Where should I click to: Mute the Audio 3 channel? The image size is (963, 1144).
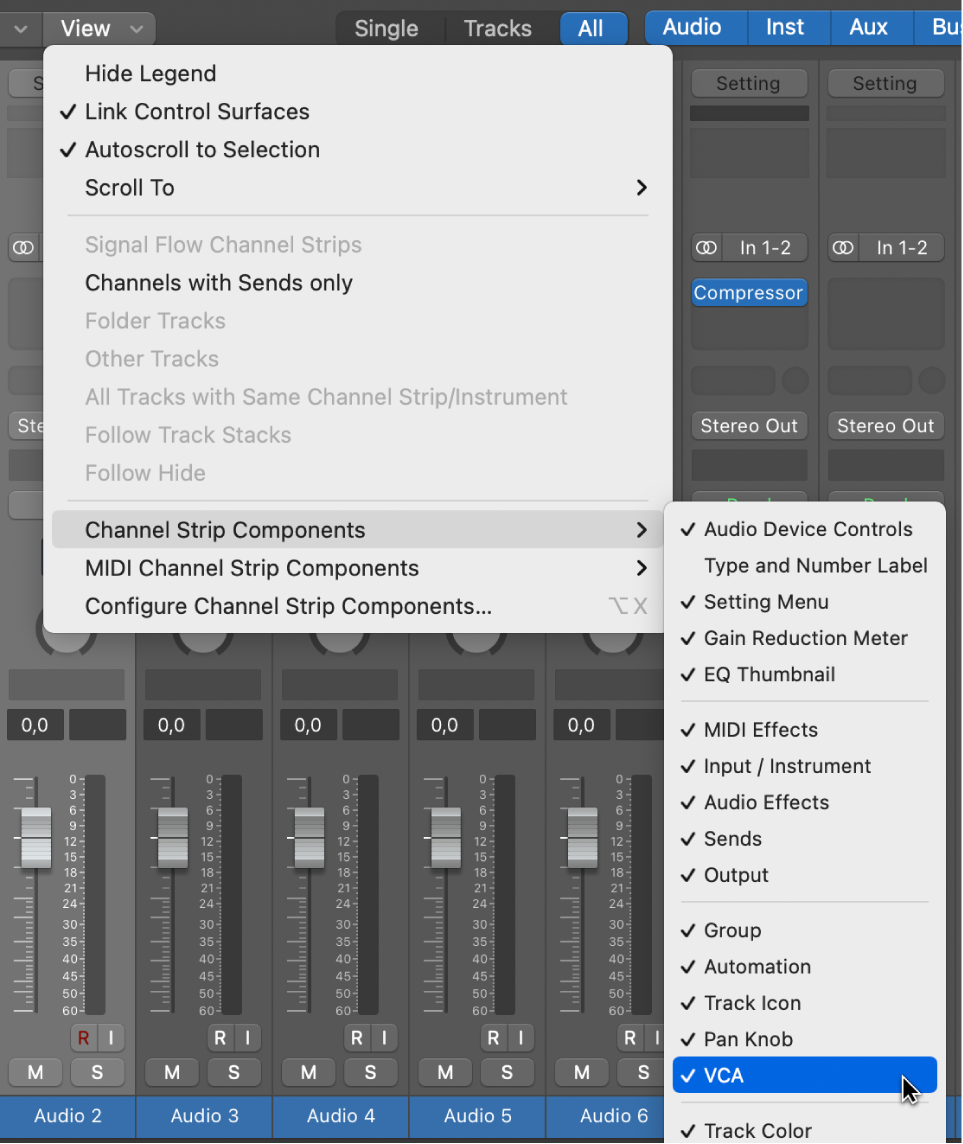click(172, 1073)
